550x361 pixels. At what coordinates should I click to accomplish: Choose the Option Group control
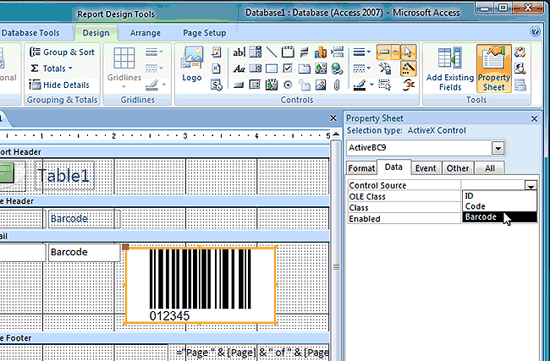tap(288, 52)
